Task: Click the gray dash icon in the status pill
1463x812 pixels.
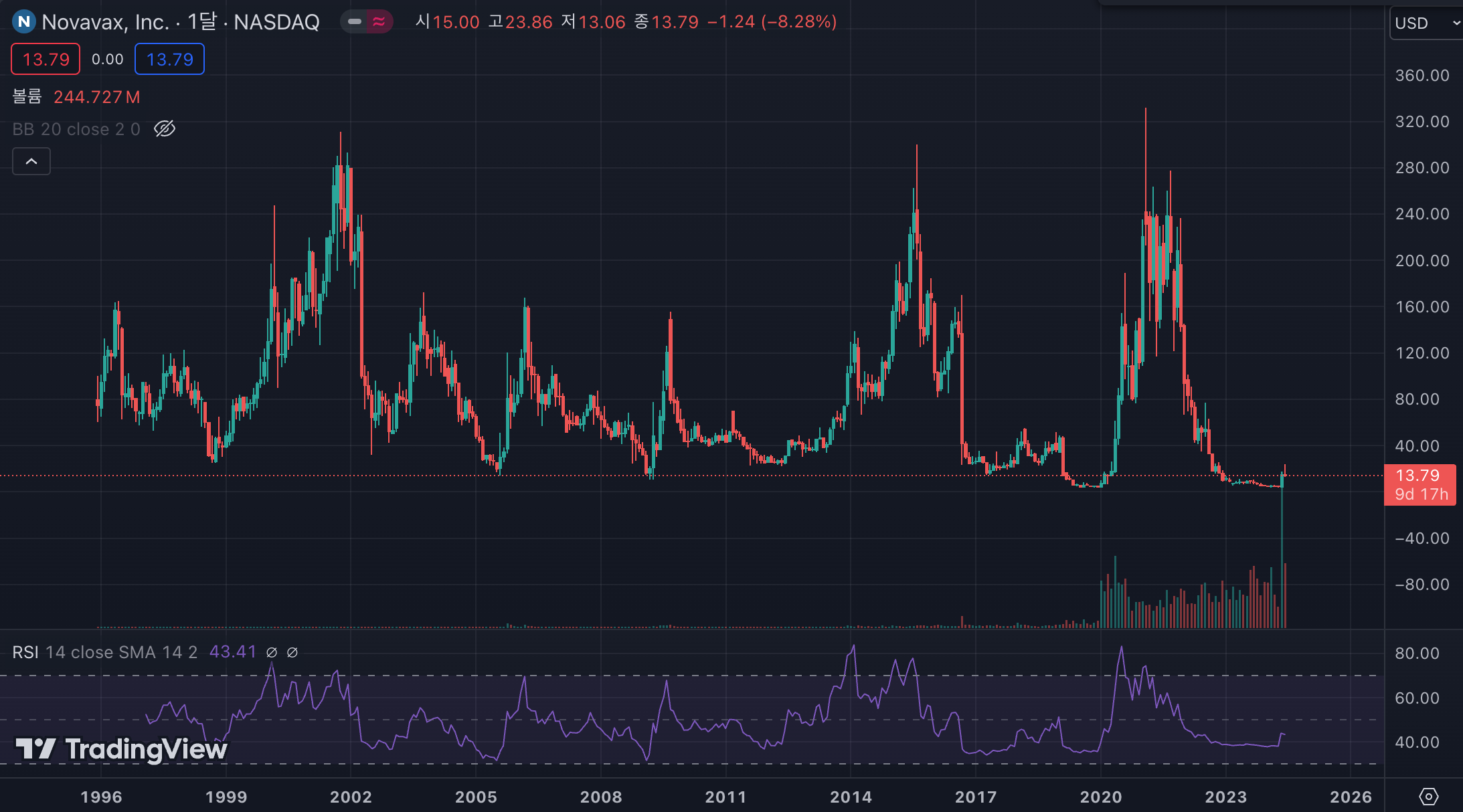Action: (355, 22)
